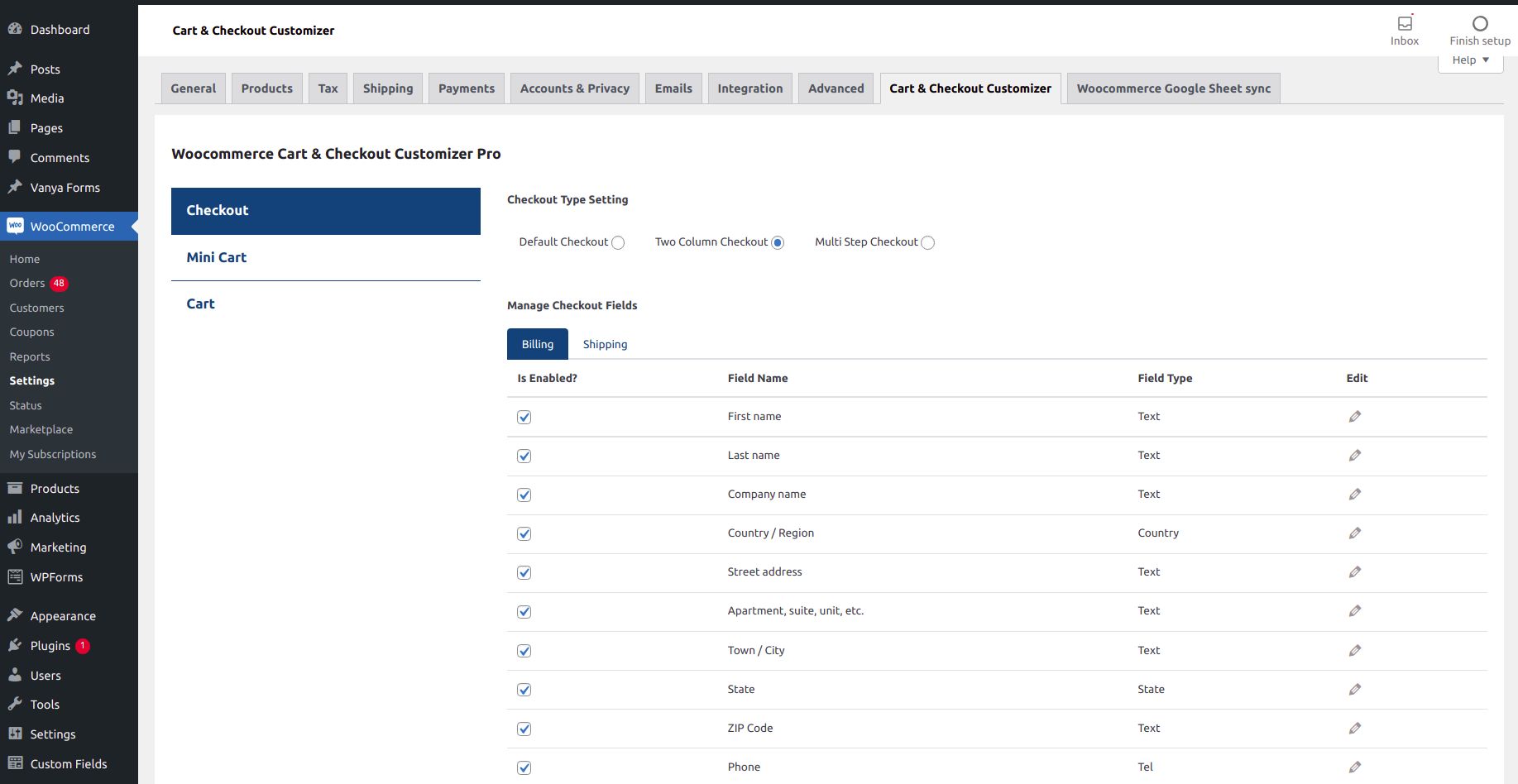Expand the Help dropdown
The width and height of the screenshot is (1518, 784).
point(1470,60)
